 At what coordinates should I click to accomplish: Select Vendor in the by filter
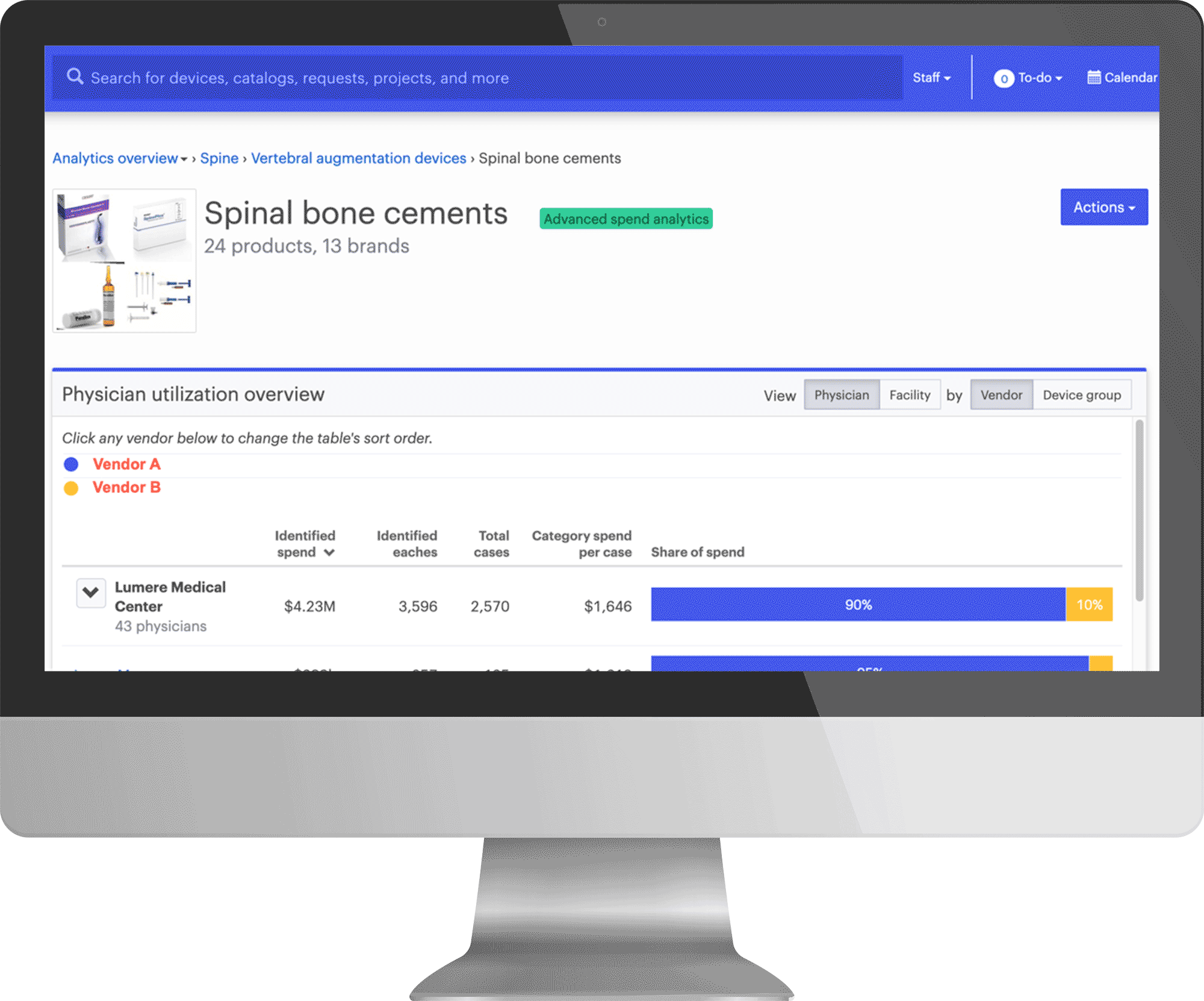[1000, 394]
